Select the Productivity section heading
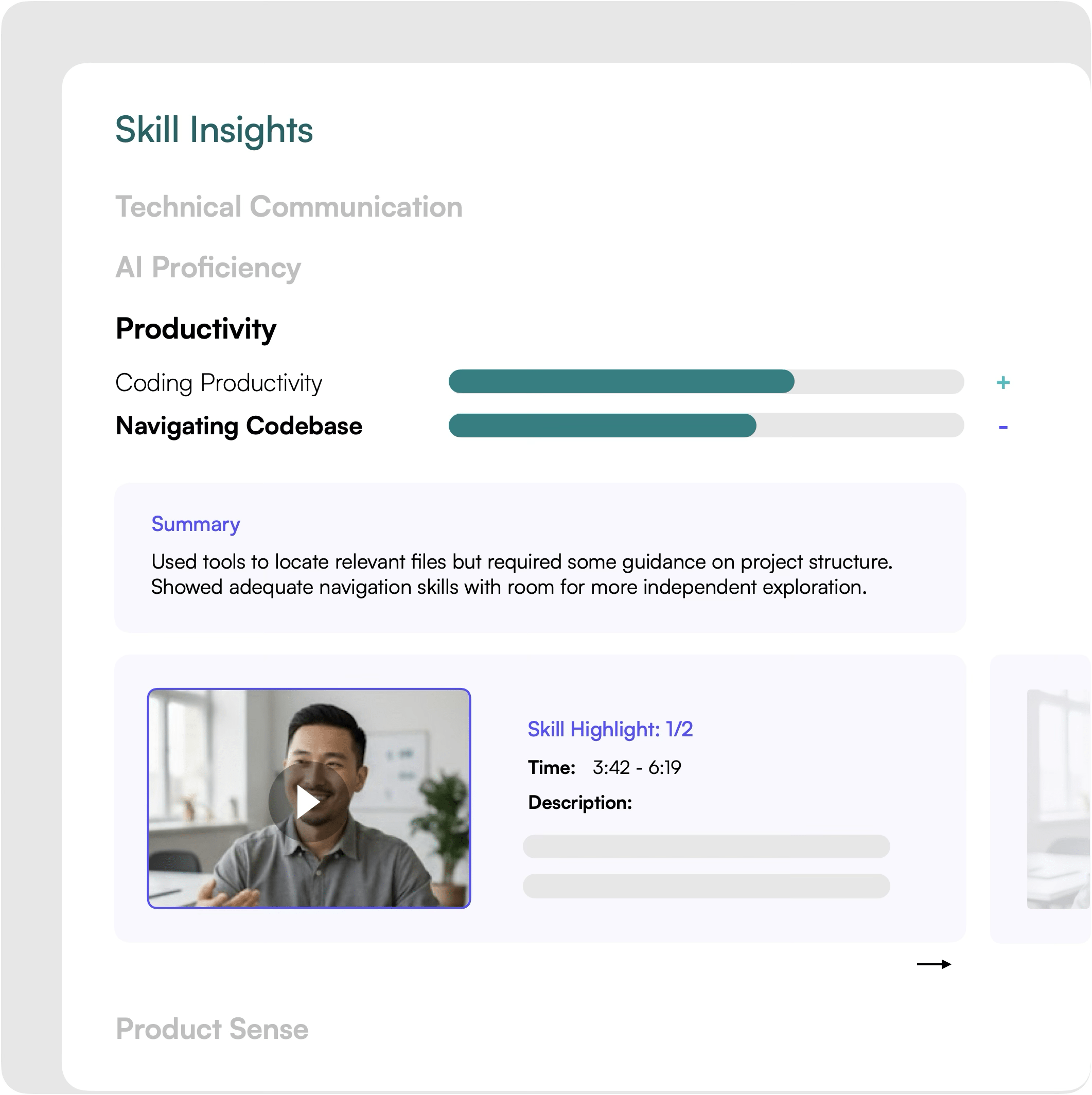Screen dimensions: 1092x1095 (196, 329)
